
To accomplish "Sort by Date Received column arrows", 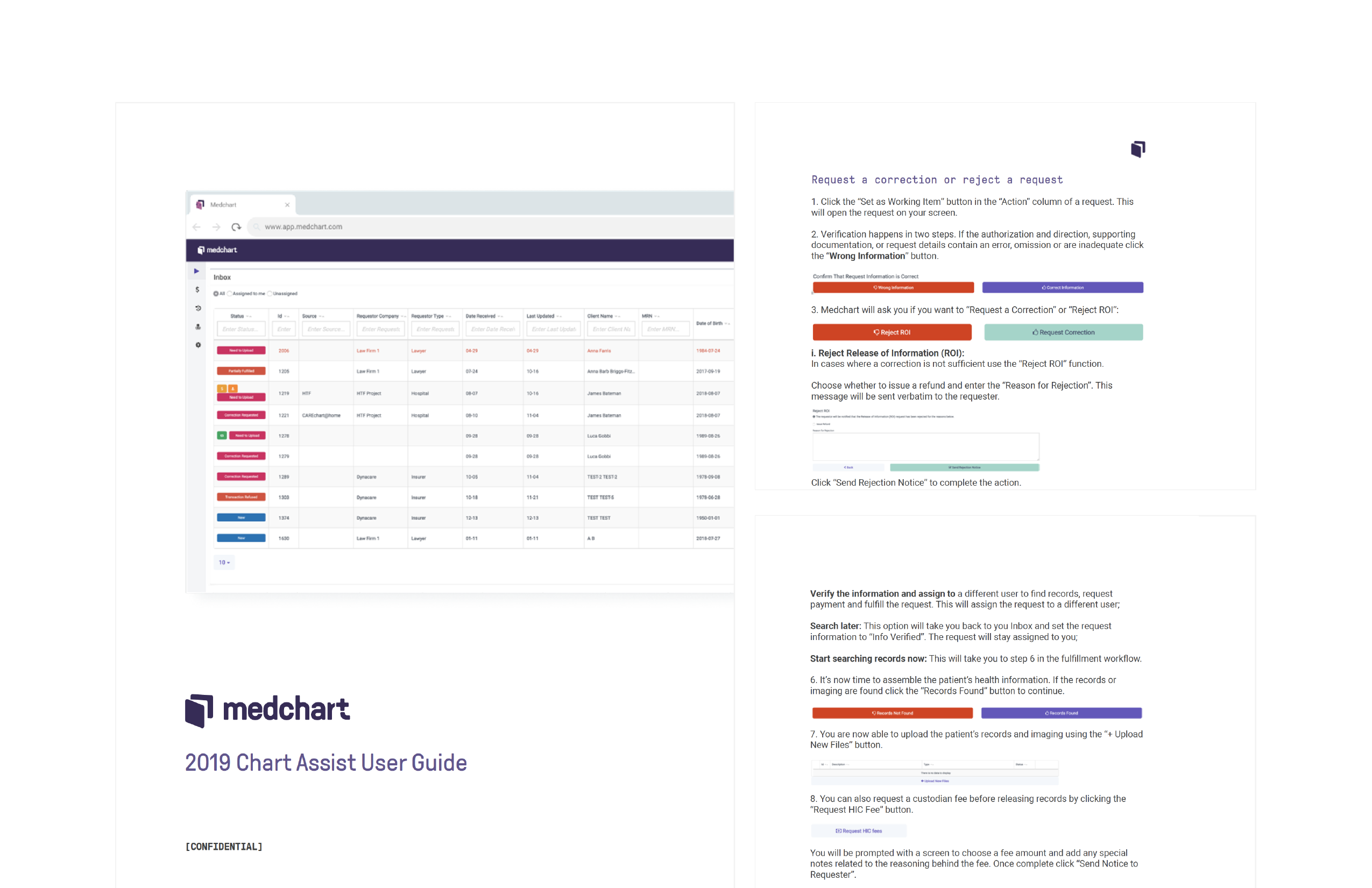I will 500,316.
